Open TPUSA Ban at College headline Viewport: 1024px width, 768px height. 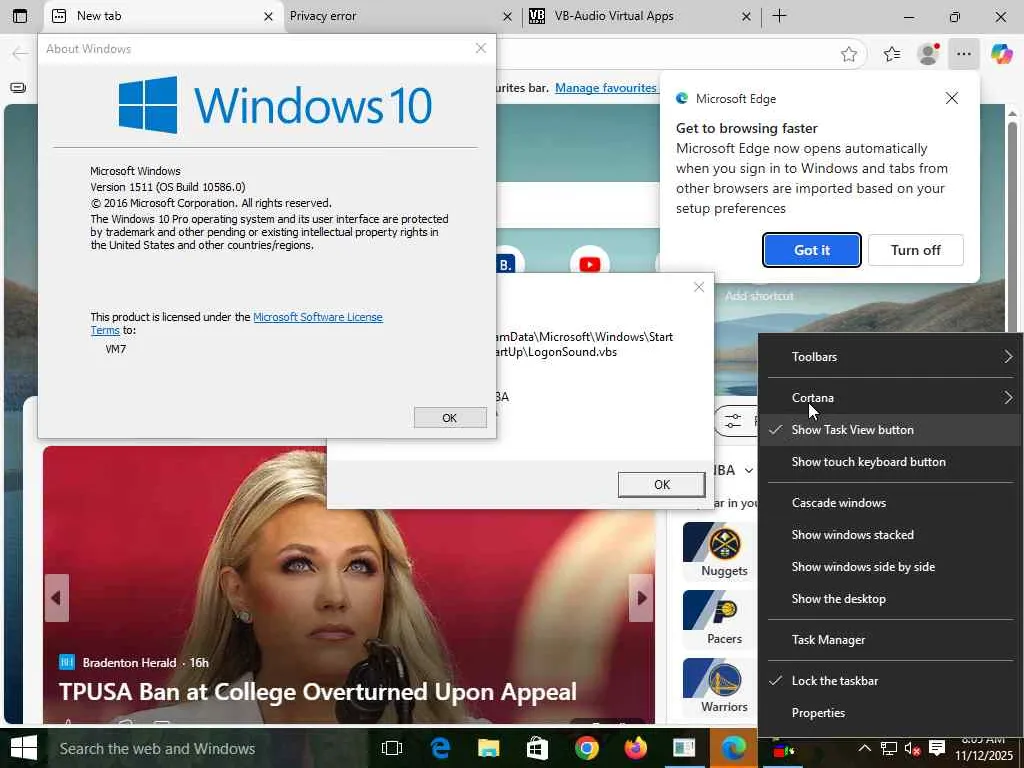[x=317, y=692]
